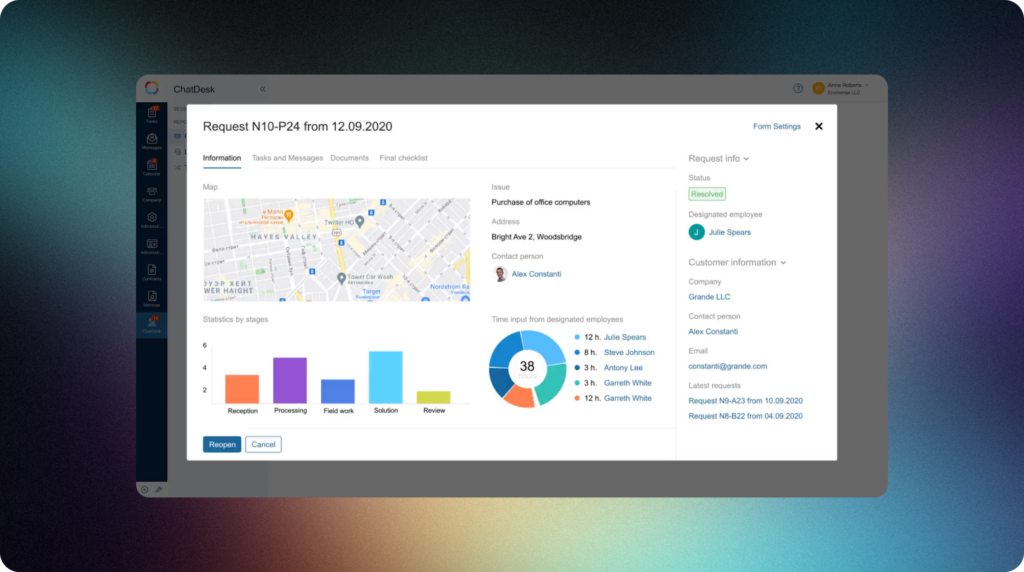Click the Hayes Valley map preview

coord(336,249)
